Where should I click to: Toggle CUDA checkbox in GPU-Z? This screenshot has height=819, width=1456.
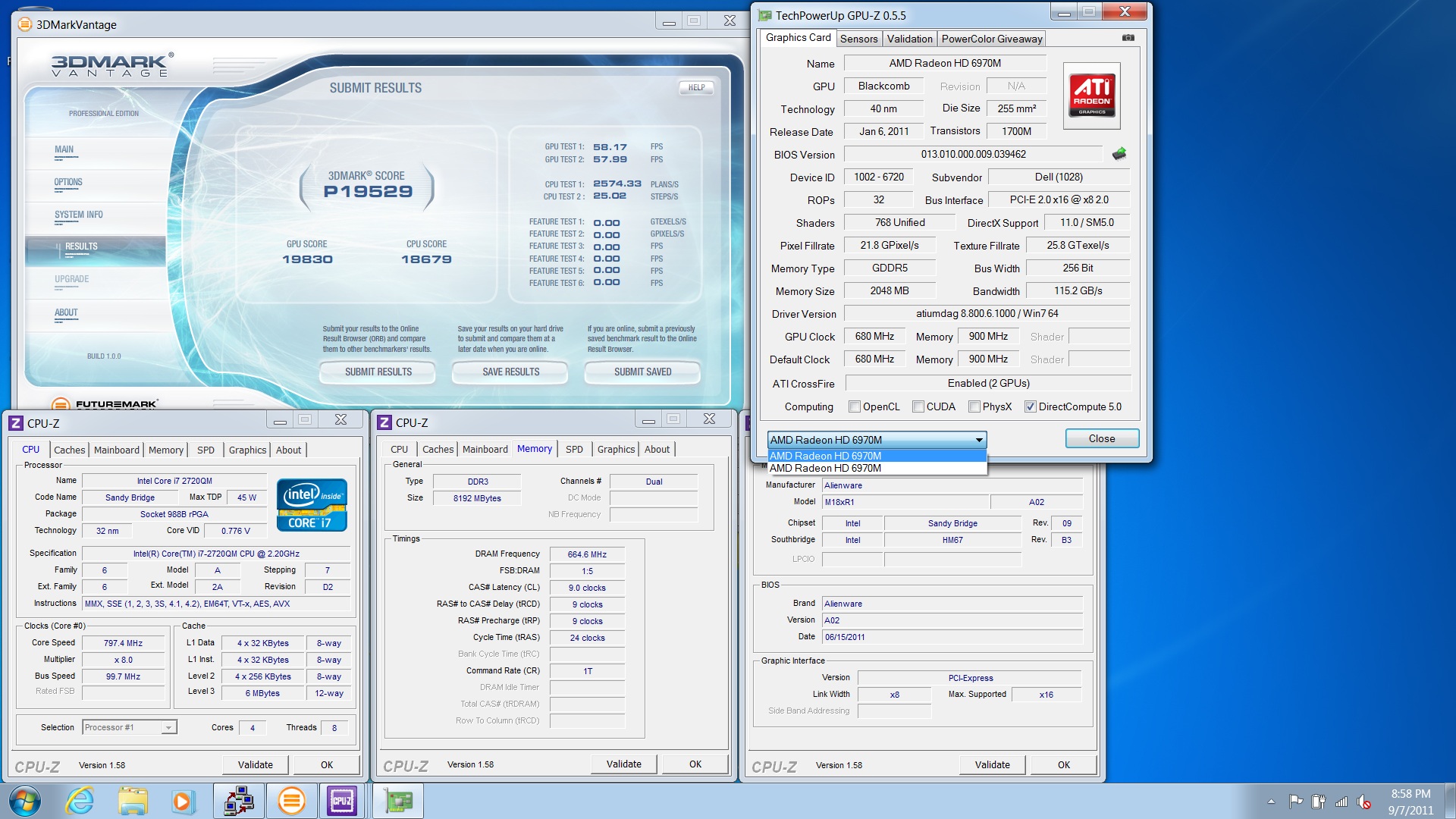(x=918, y=406)
